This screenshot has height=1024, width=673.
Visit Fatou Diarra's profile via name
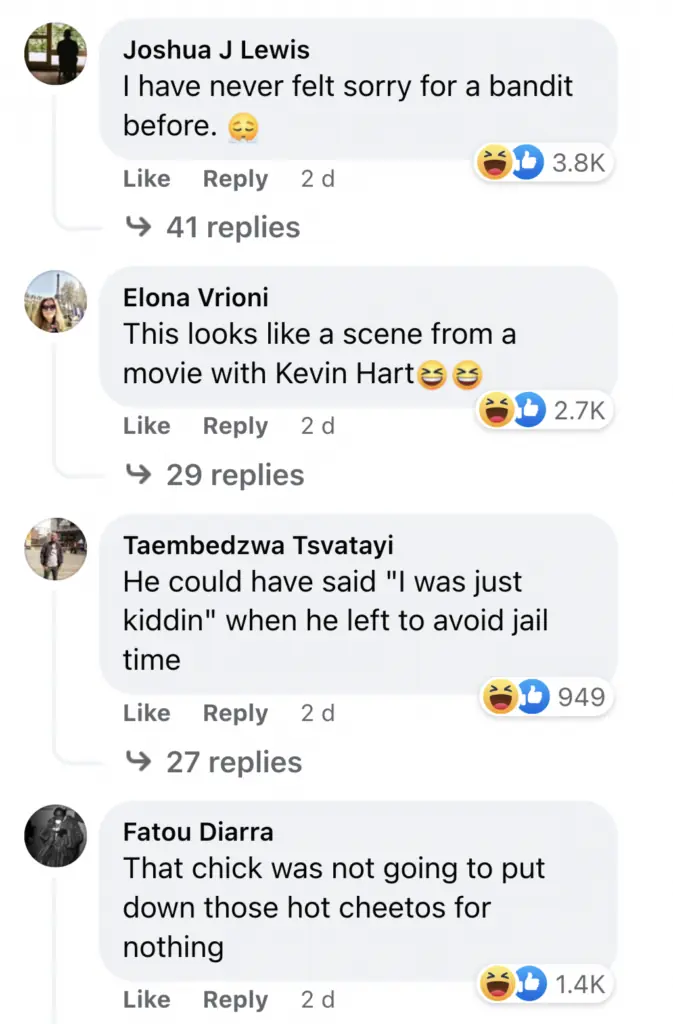coord(198,831)
